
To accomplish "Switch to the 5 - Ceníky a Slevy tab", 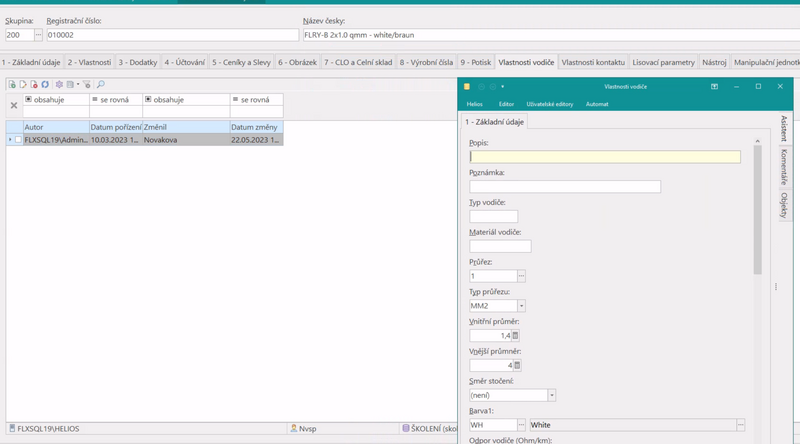I will pos(241,62).
